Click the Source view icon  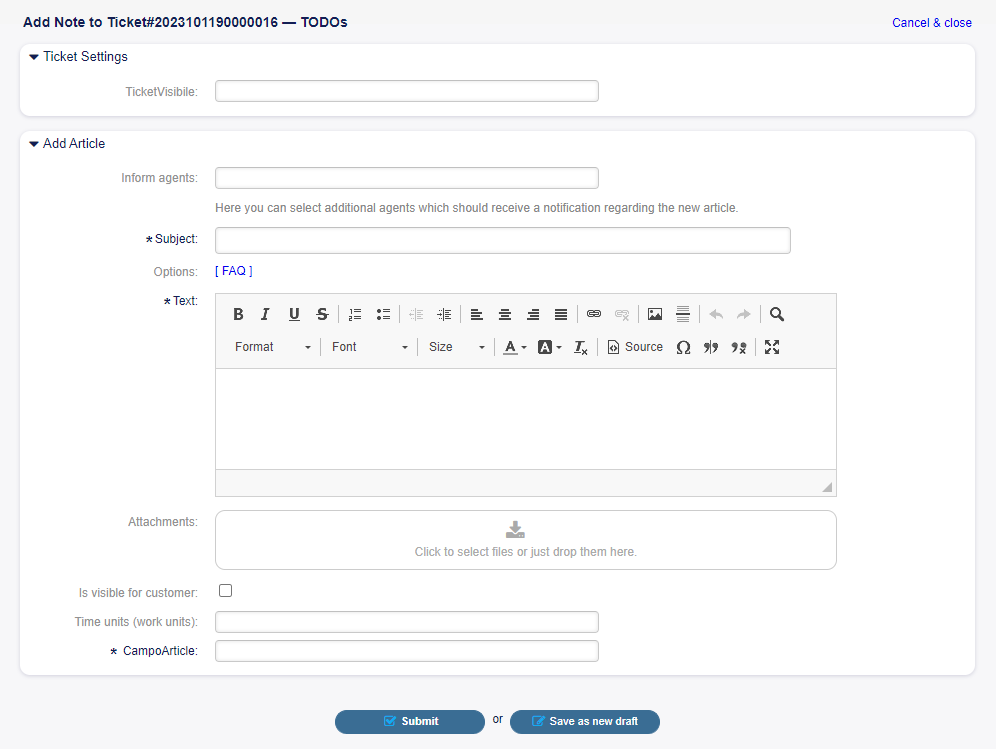pos(634,347)
